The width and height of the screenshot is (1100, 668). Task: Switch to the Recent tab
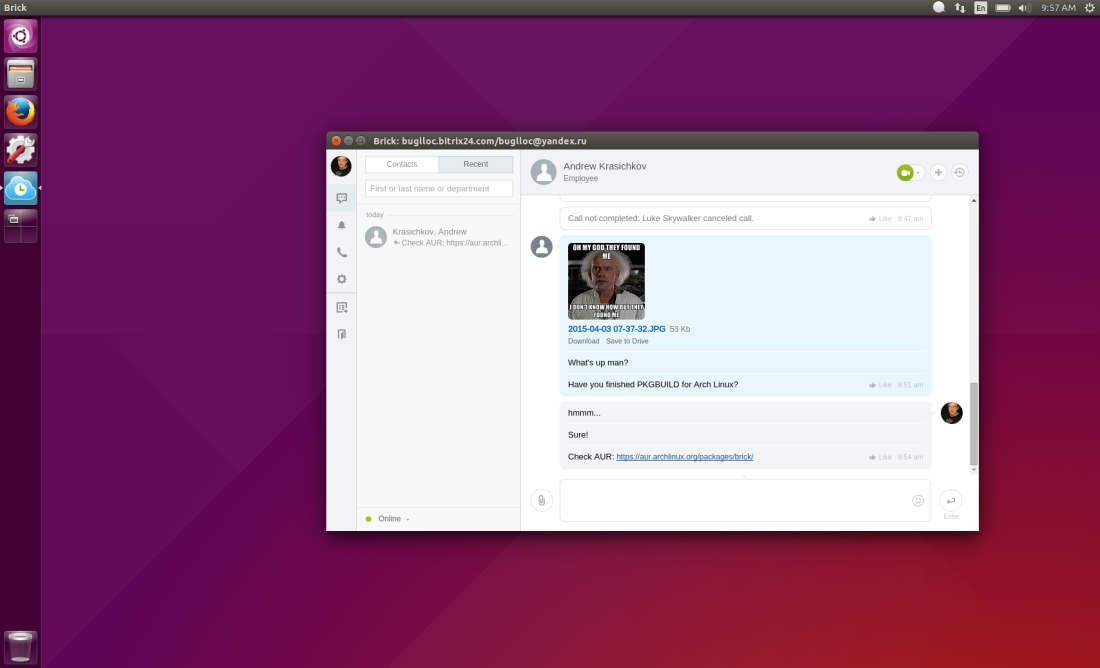coord(476,164)
